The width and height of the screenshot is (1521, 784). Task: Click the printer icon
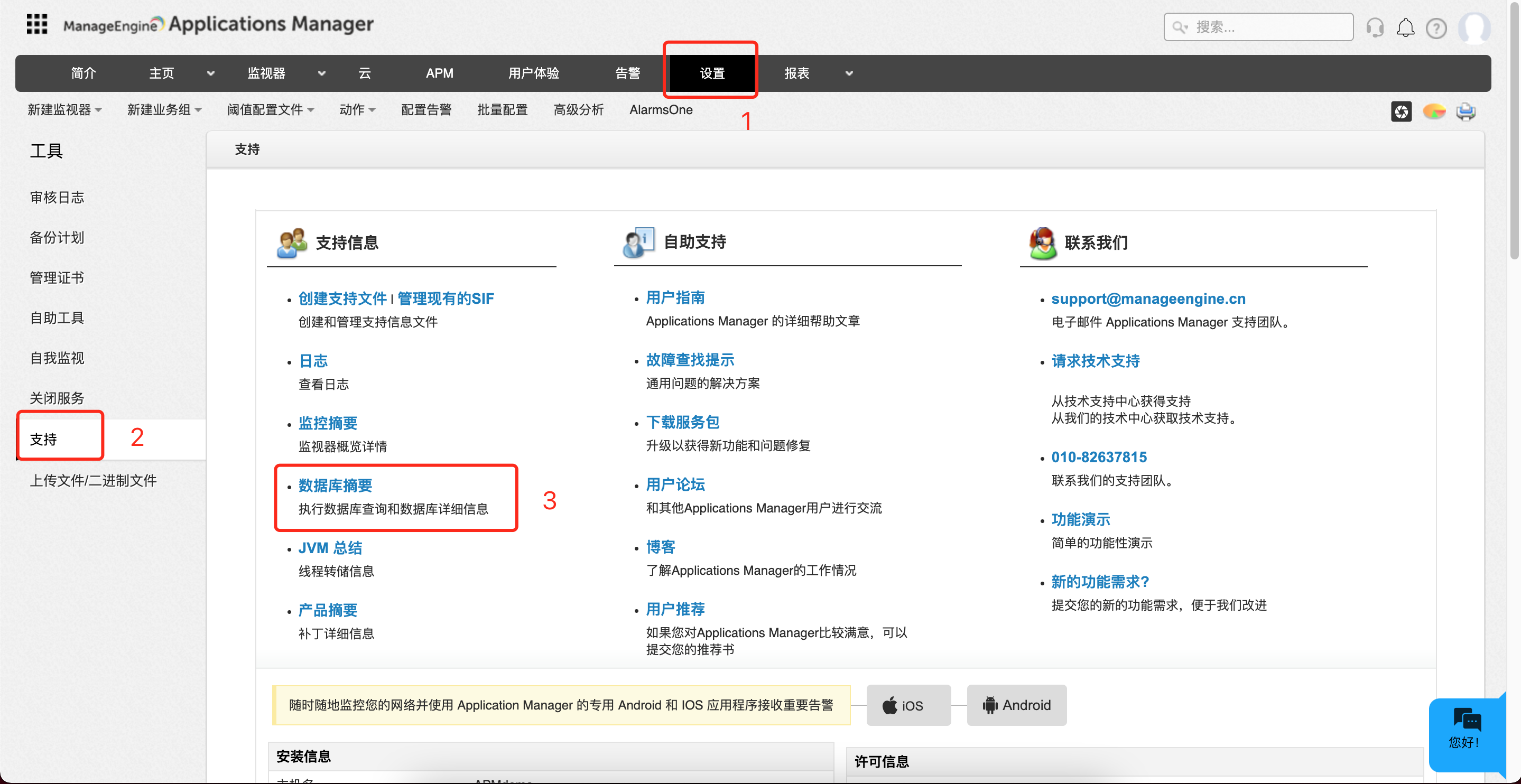point(1466,111)
